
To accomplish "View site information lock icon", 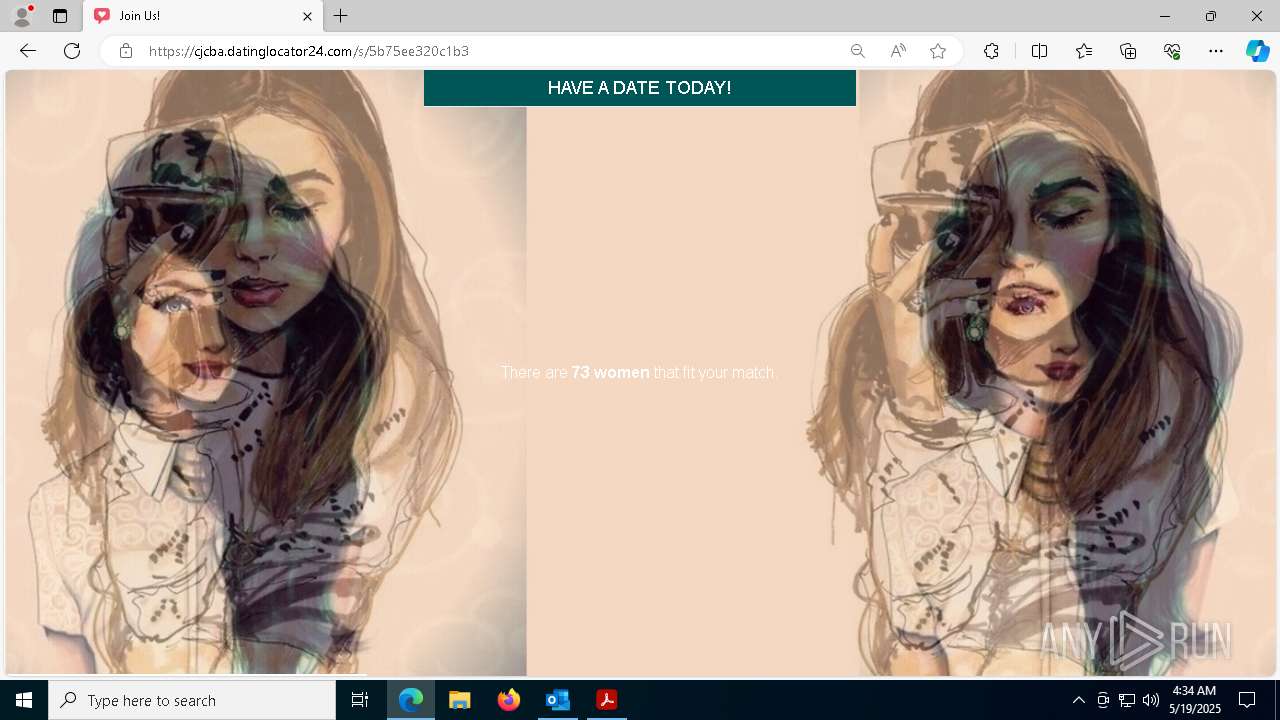I will pyautogui.click(x=126, y=51).
